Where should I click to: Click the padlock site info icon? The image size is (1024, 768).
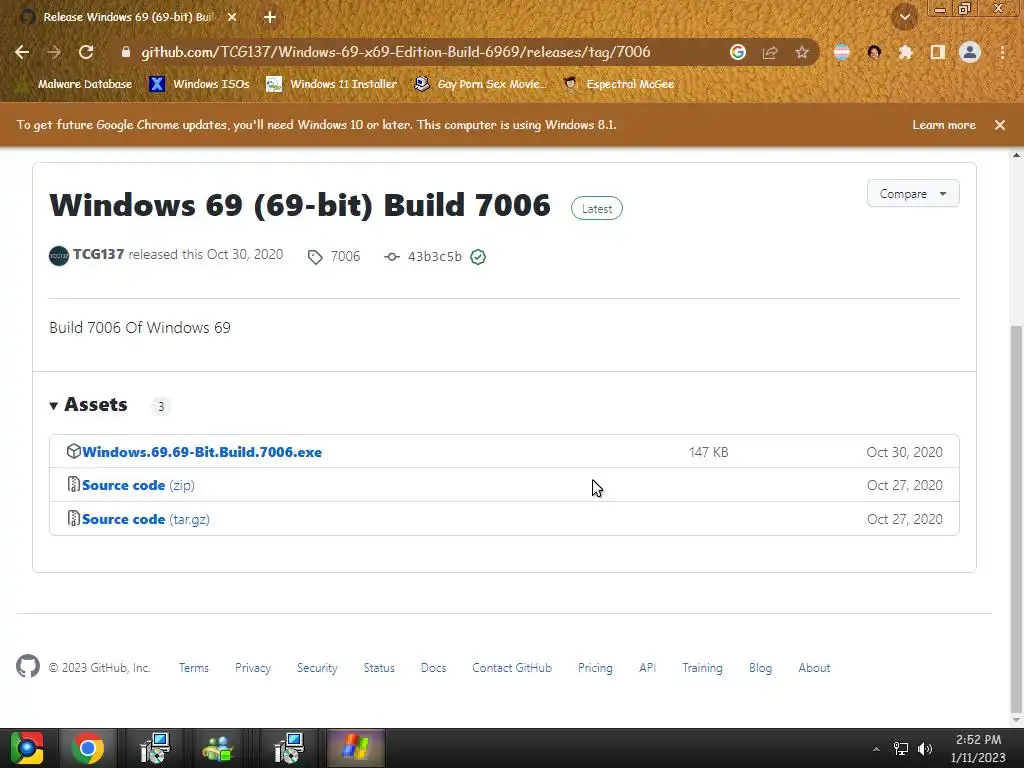pyautogui.click(x=125, y=52)
